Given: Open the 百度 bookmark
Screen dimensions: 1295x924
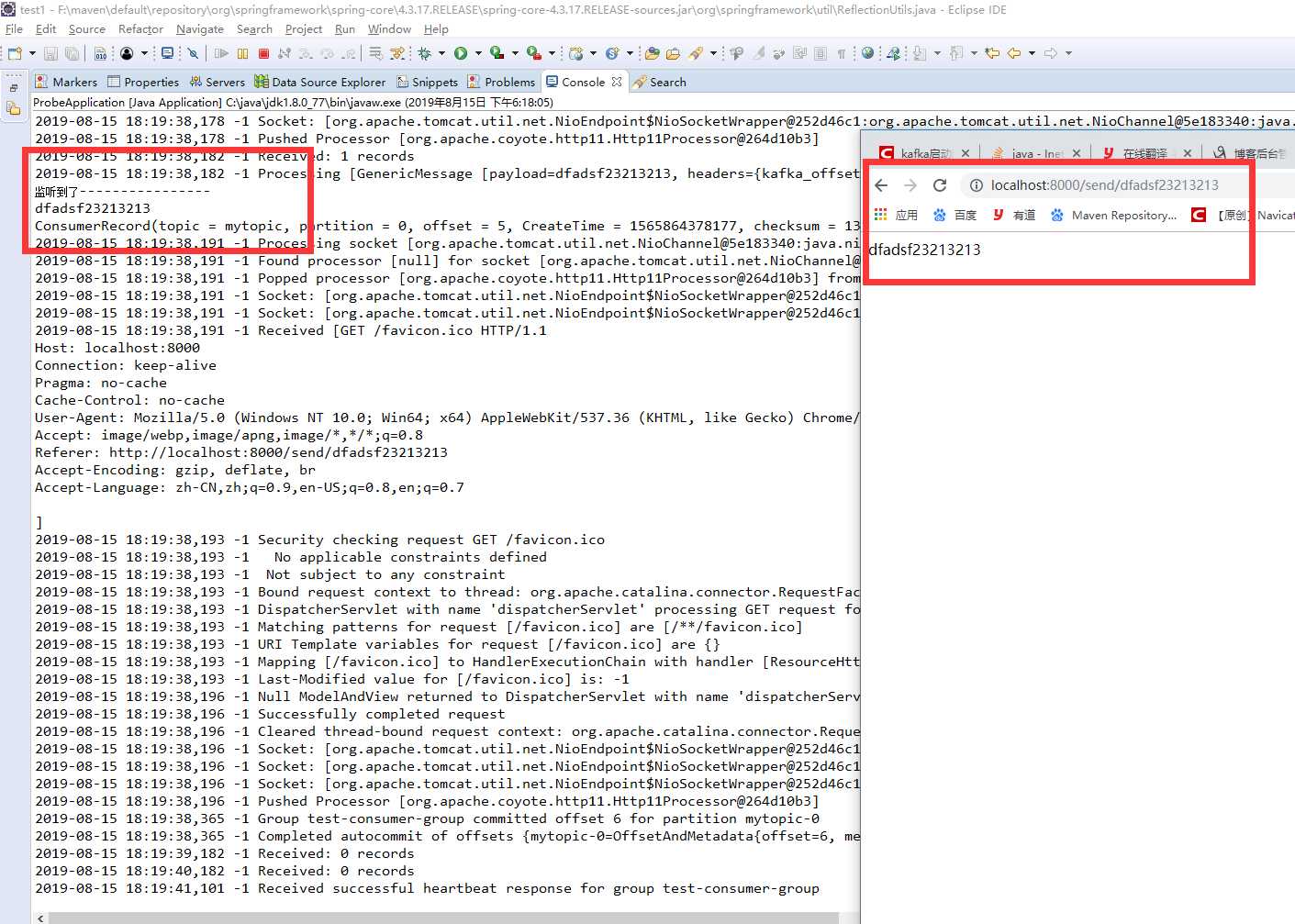Looking at the screenshot, I should (955, 215).
